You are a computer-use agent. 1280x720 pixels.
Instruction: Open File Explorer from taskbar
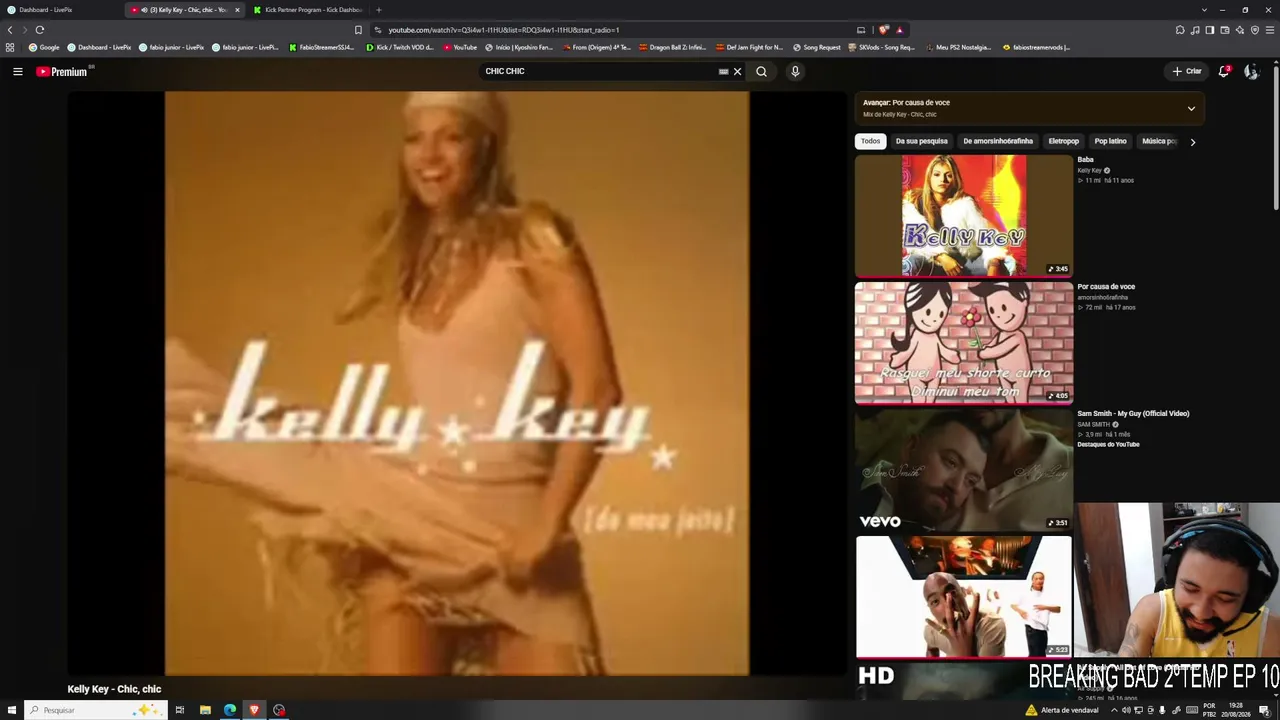[205, 710]
